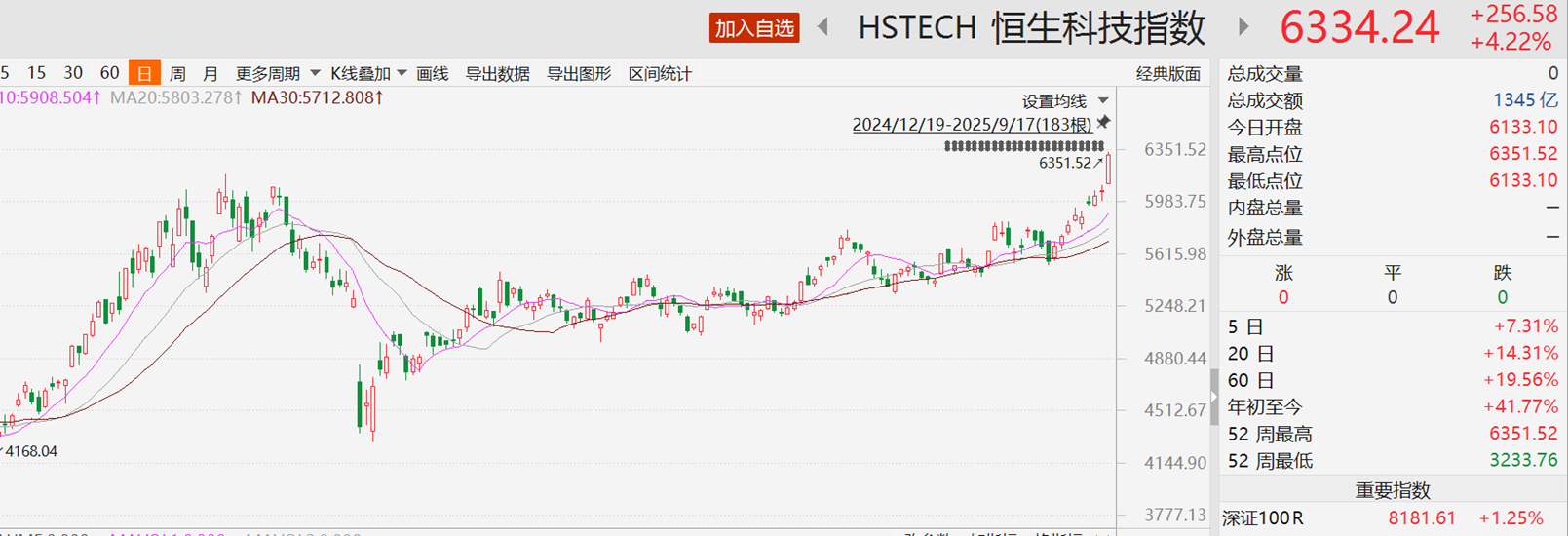Switch to the 月 monthly period
The image size is (1568, 536).
(210, 74)
